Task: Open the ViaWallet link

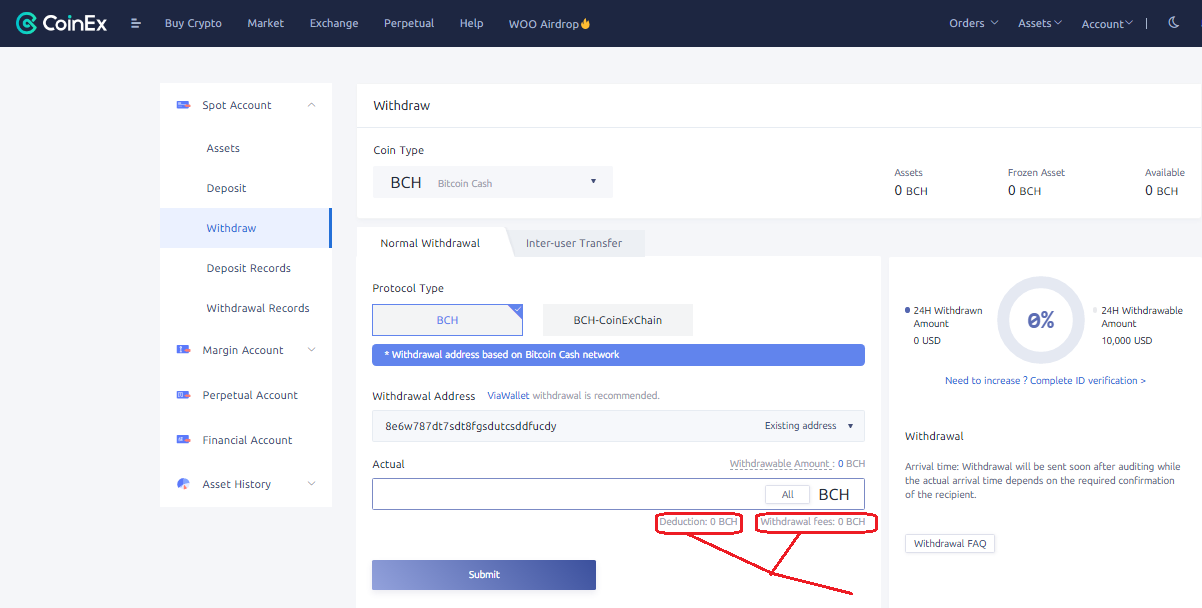Action: point(508,396)
